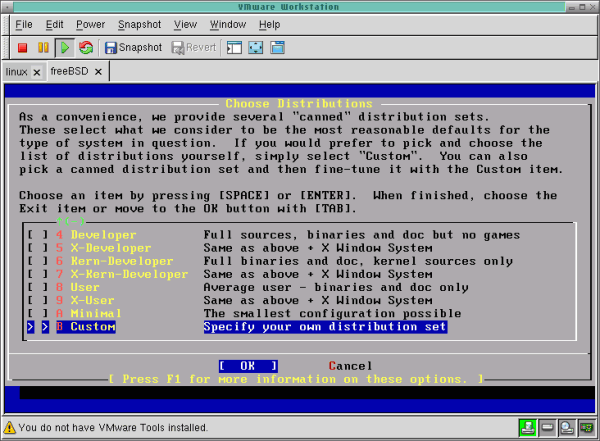
Task: Check the Kern-Developer distribution checkbox
Action: point(38,261)
